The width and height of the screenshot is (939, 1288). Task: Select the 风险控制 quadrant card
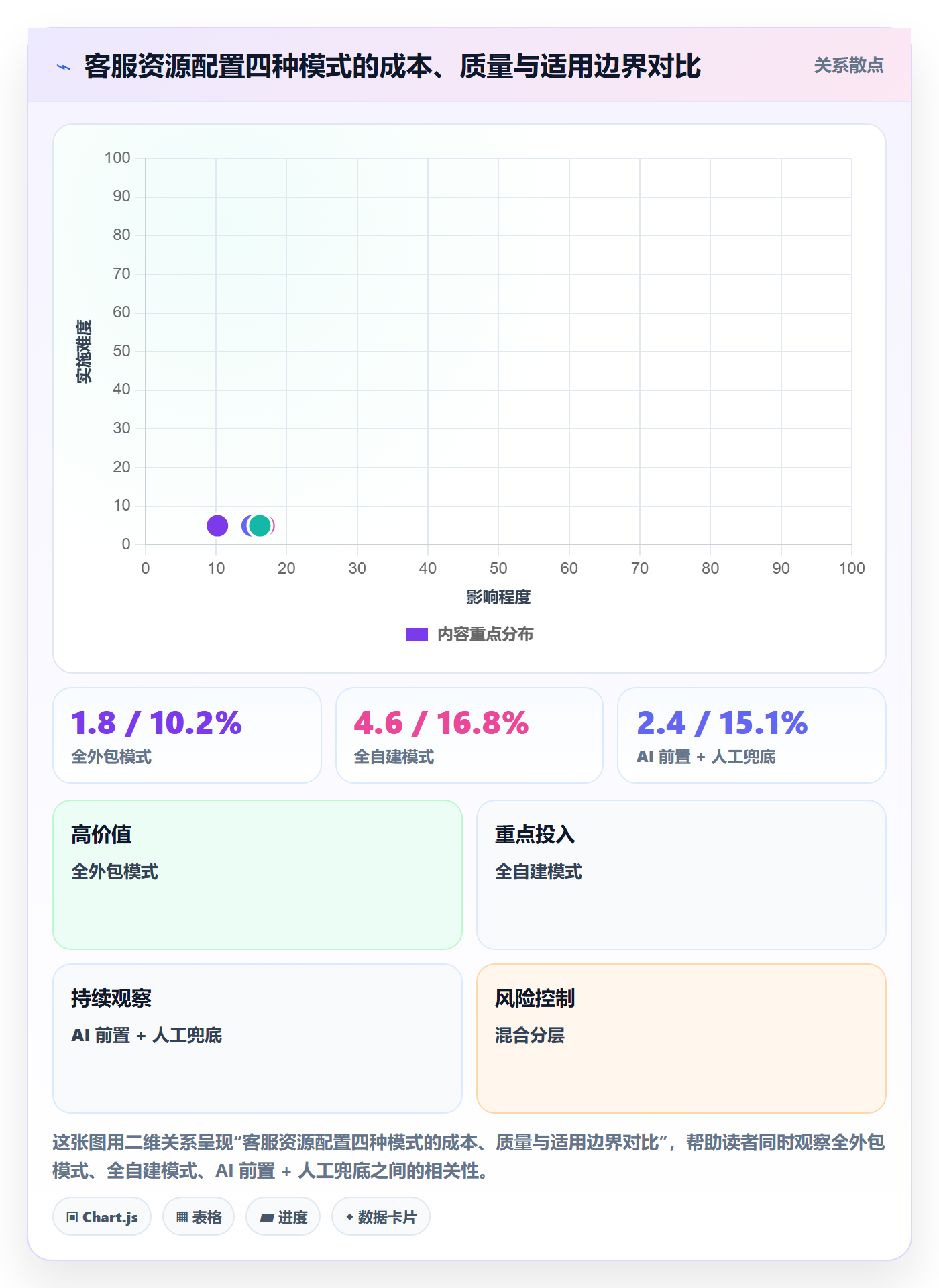[x=681, y=1038]
